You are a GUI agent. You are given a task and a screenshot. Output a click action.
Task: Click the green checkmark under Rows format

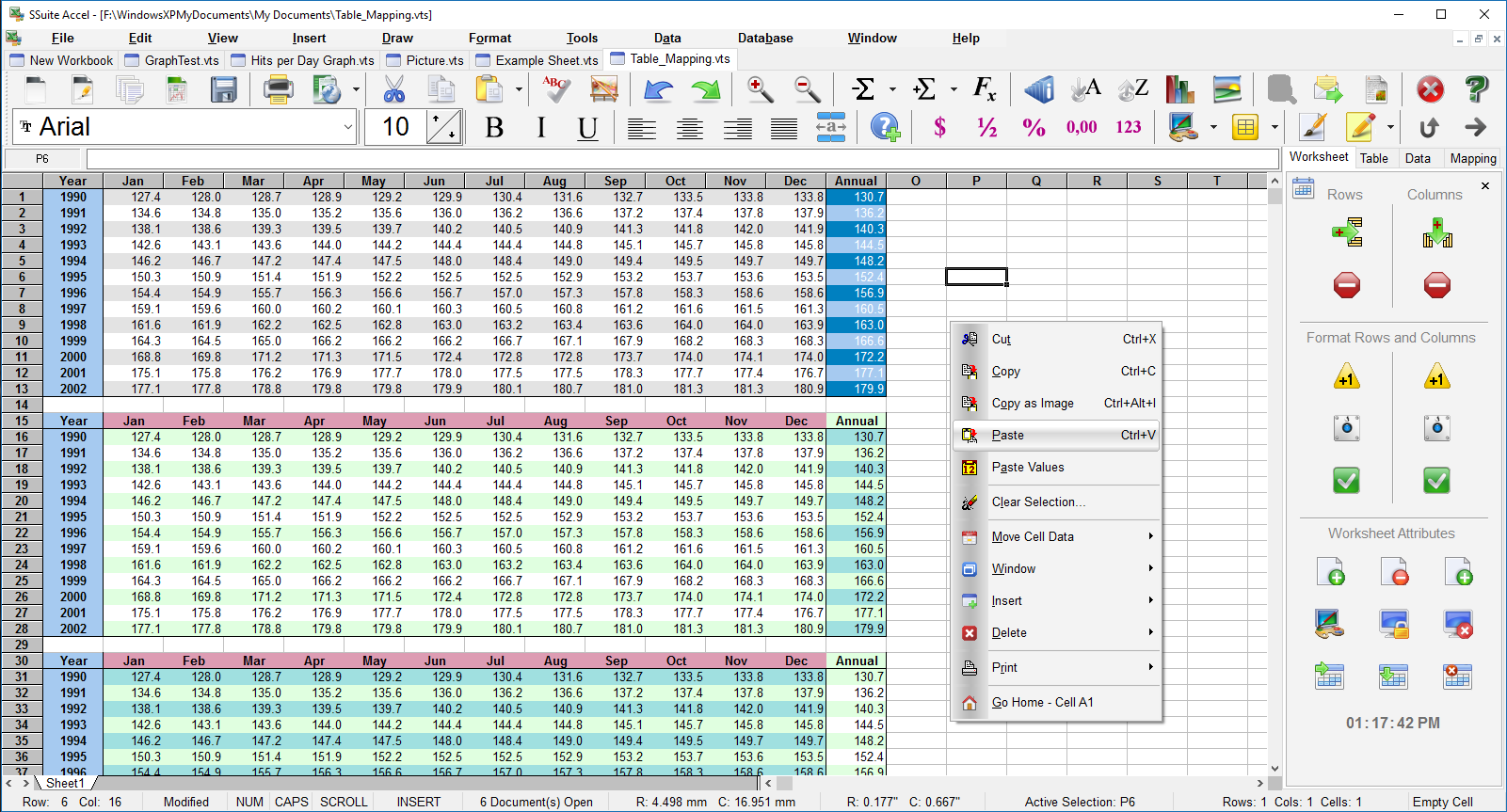tap(1347, 481)
